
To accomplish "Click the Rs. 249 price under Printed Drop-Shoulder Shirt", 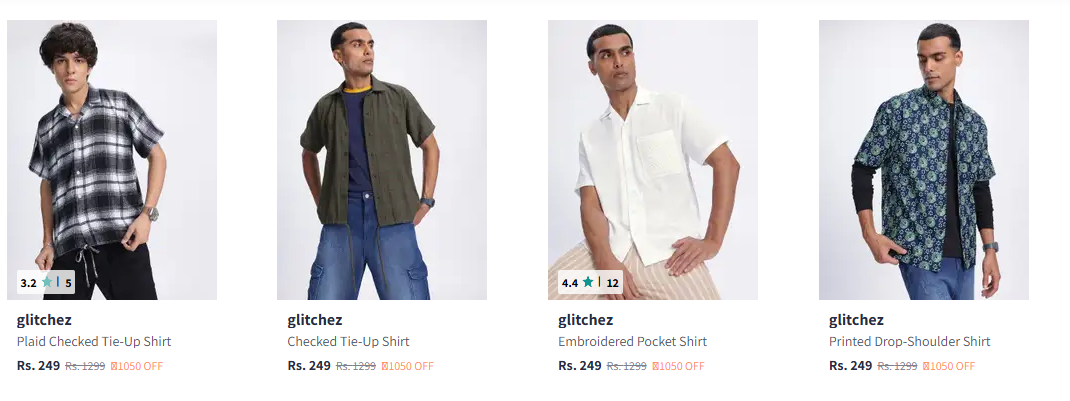I will tap(850, 366).
